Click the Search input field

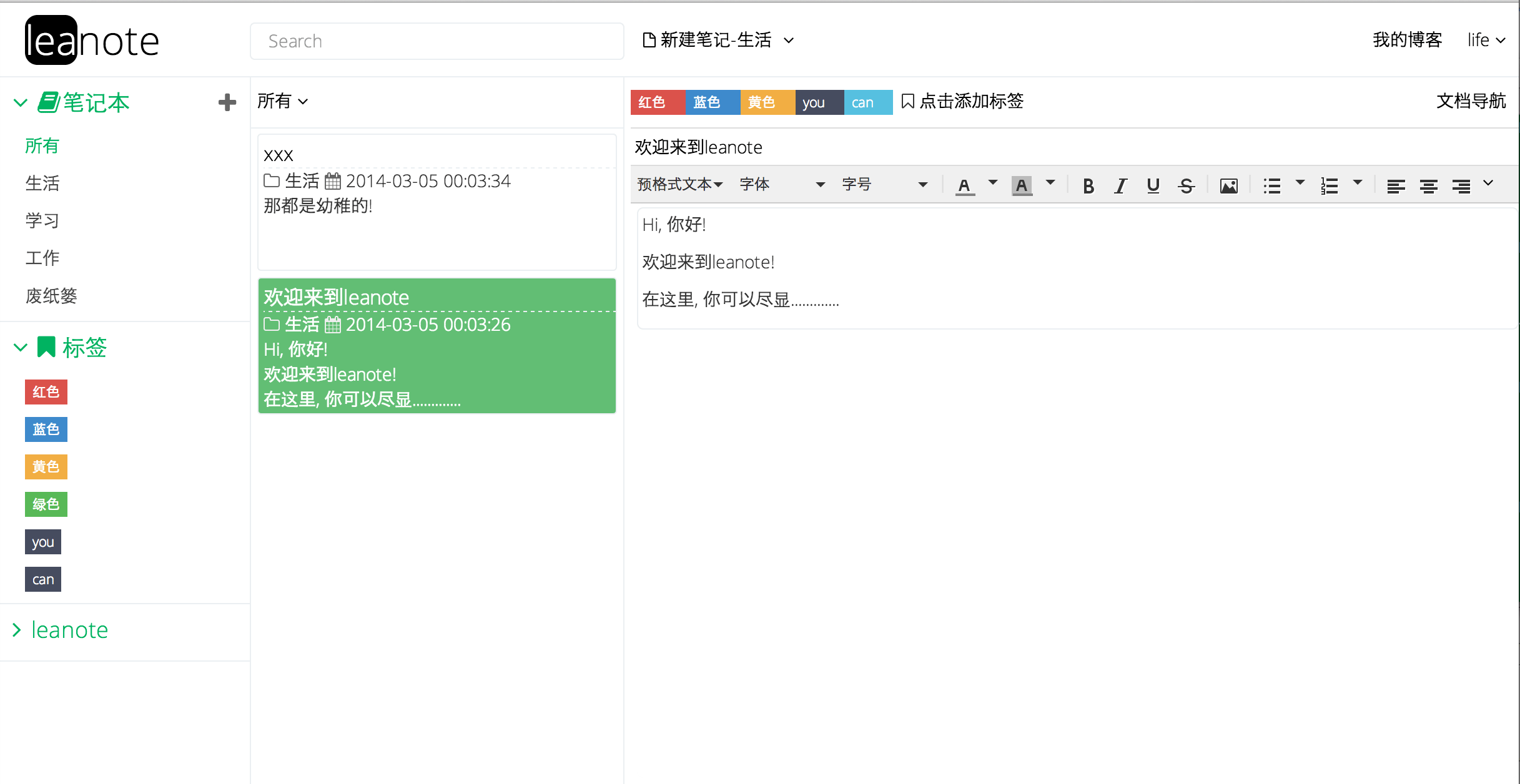point(437,41)
